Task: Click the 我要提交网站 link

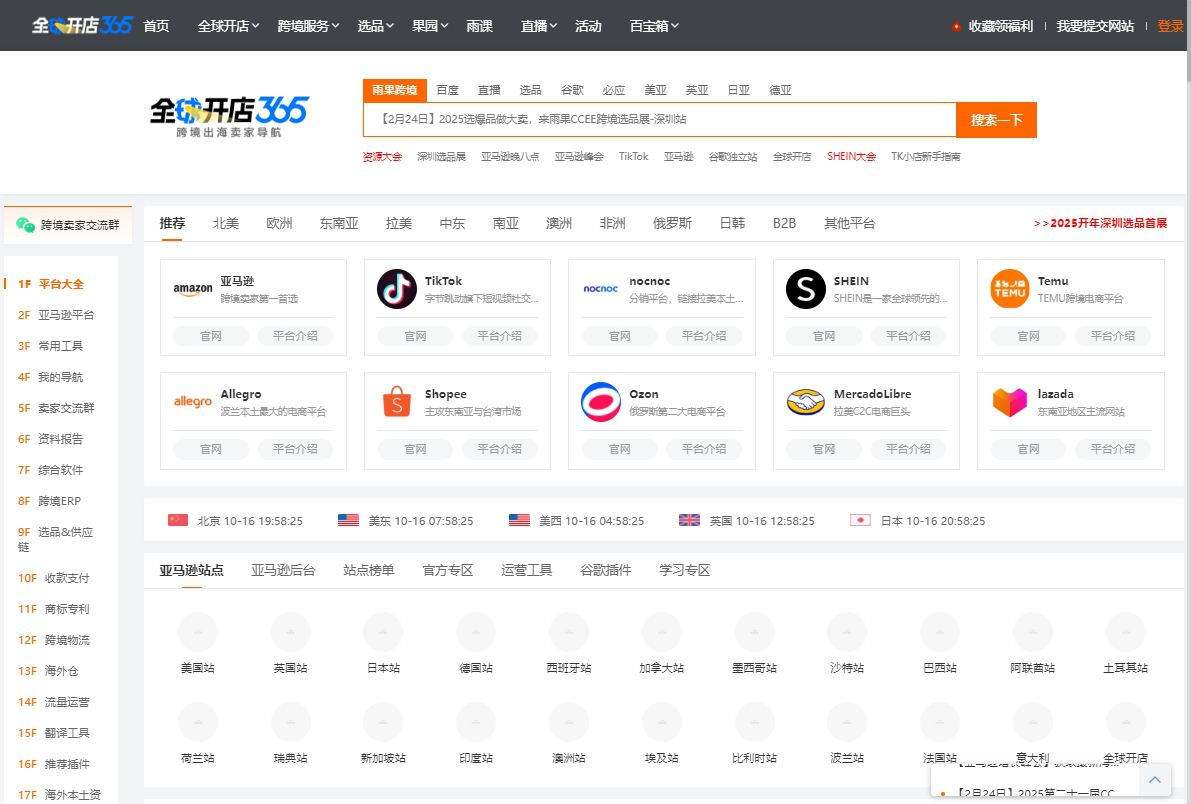Action: pos(1095,26)
